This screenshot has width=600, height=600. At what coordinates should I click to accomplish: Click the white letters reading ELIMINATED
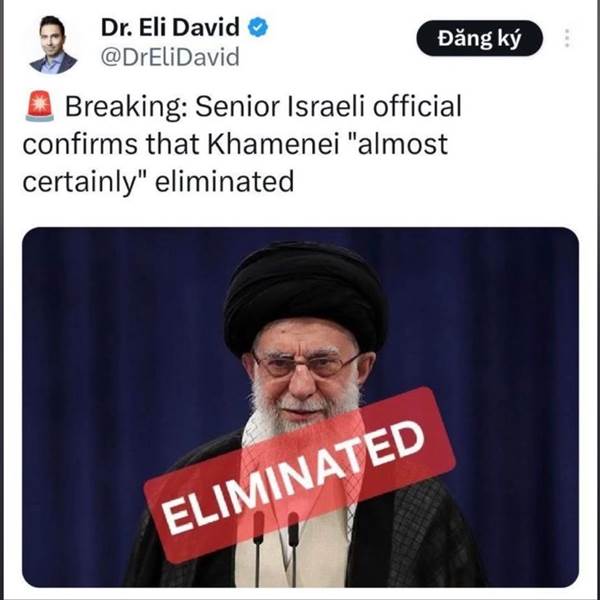point(293,477)
